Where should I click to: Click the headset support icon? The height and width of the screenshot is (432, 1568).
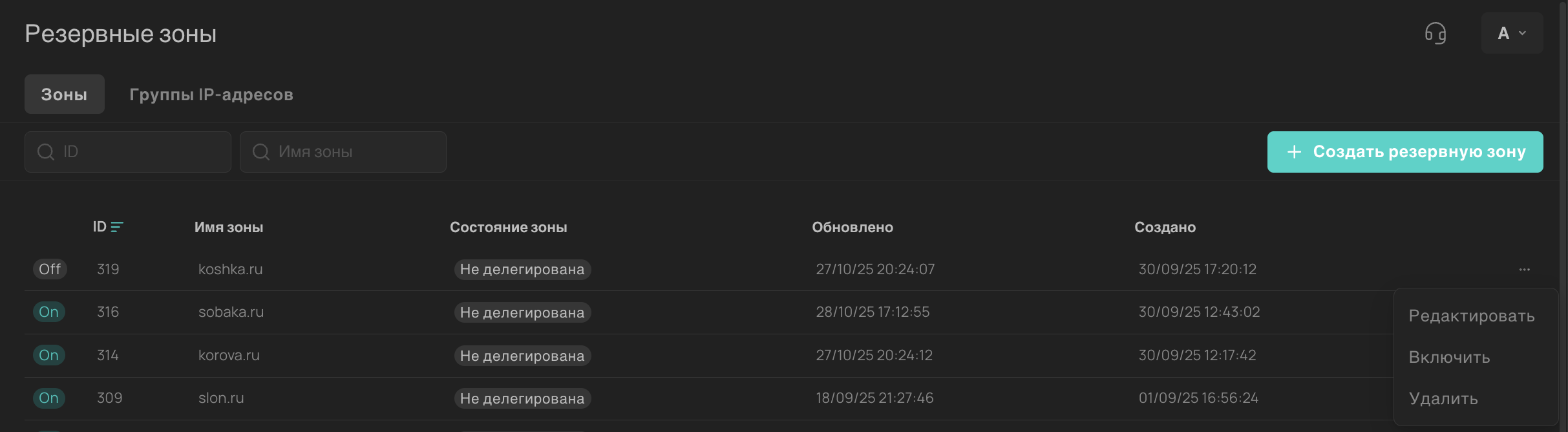click(x=1435, y=33)
